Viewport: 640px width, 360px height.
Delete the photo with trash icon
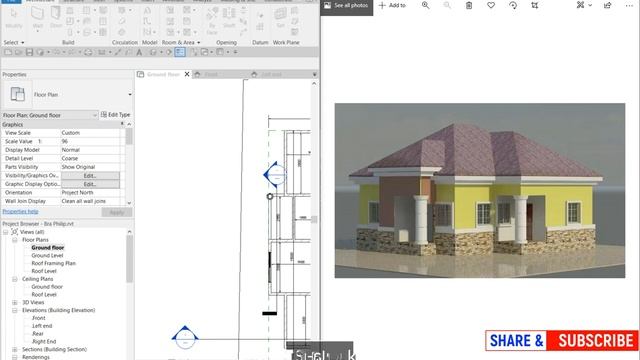tap(469, 5)
